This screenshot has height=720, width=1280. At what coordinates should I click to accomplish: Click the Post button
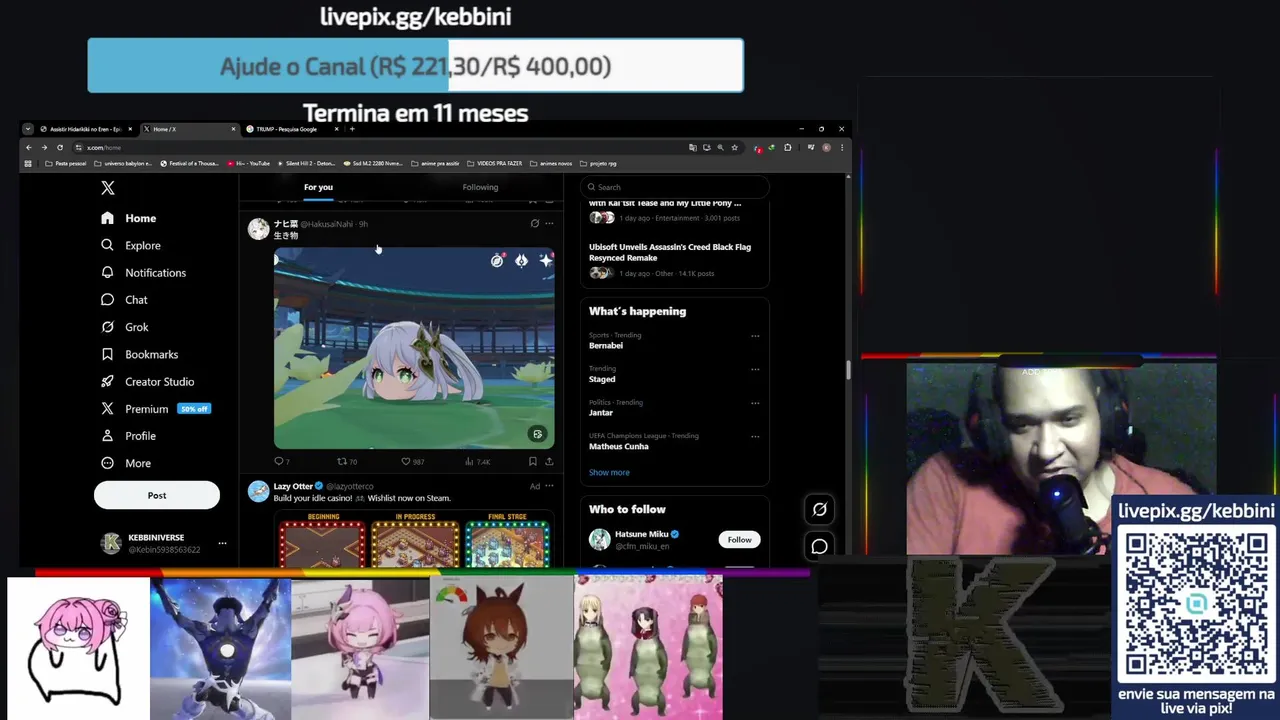tap(157, 495)
